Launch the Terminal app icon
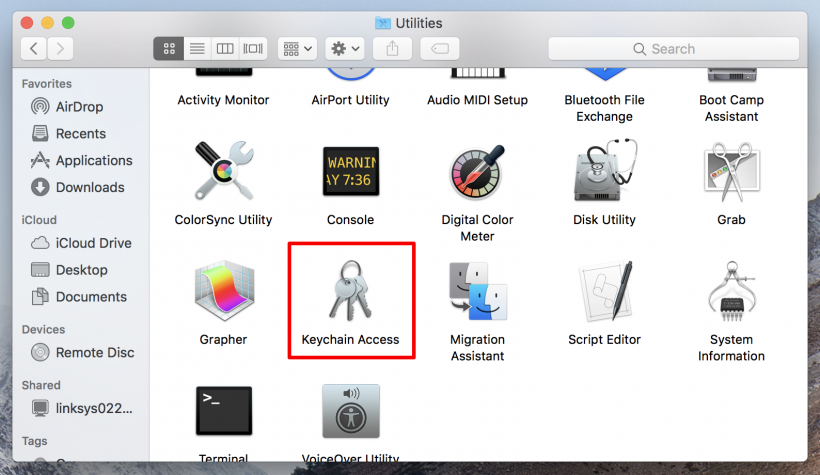Viewport: 820px width, 475px height. pyautogui.click(x=224, y=411)
